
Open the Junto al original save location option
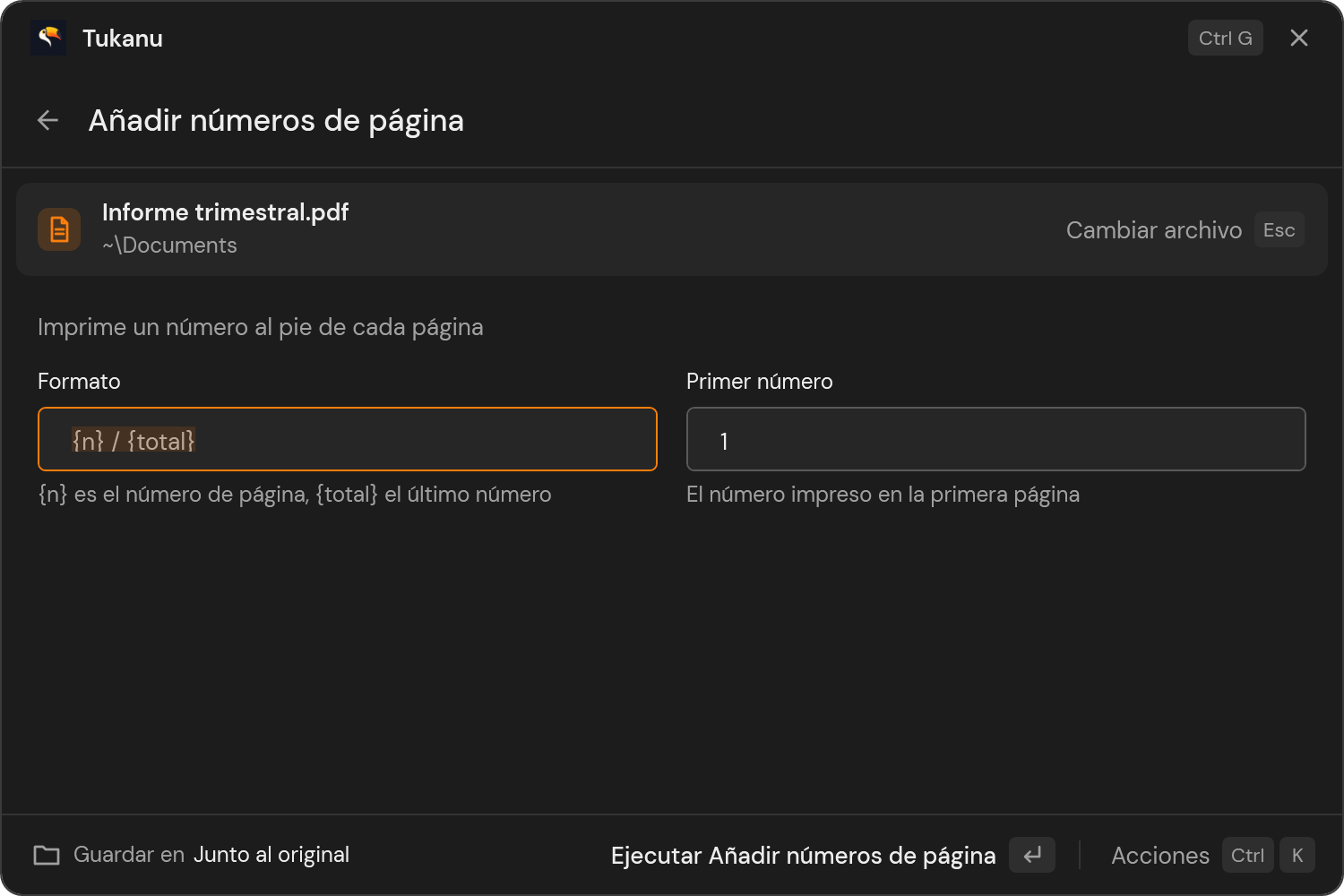pos(271,855)
